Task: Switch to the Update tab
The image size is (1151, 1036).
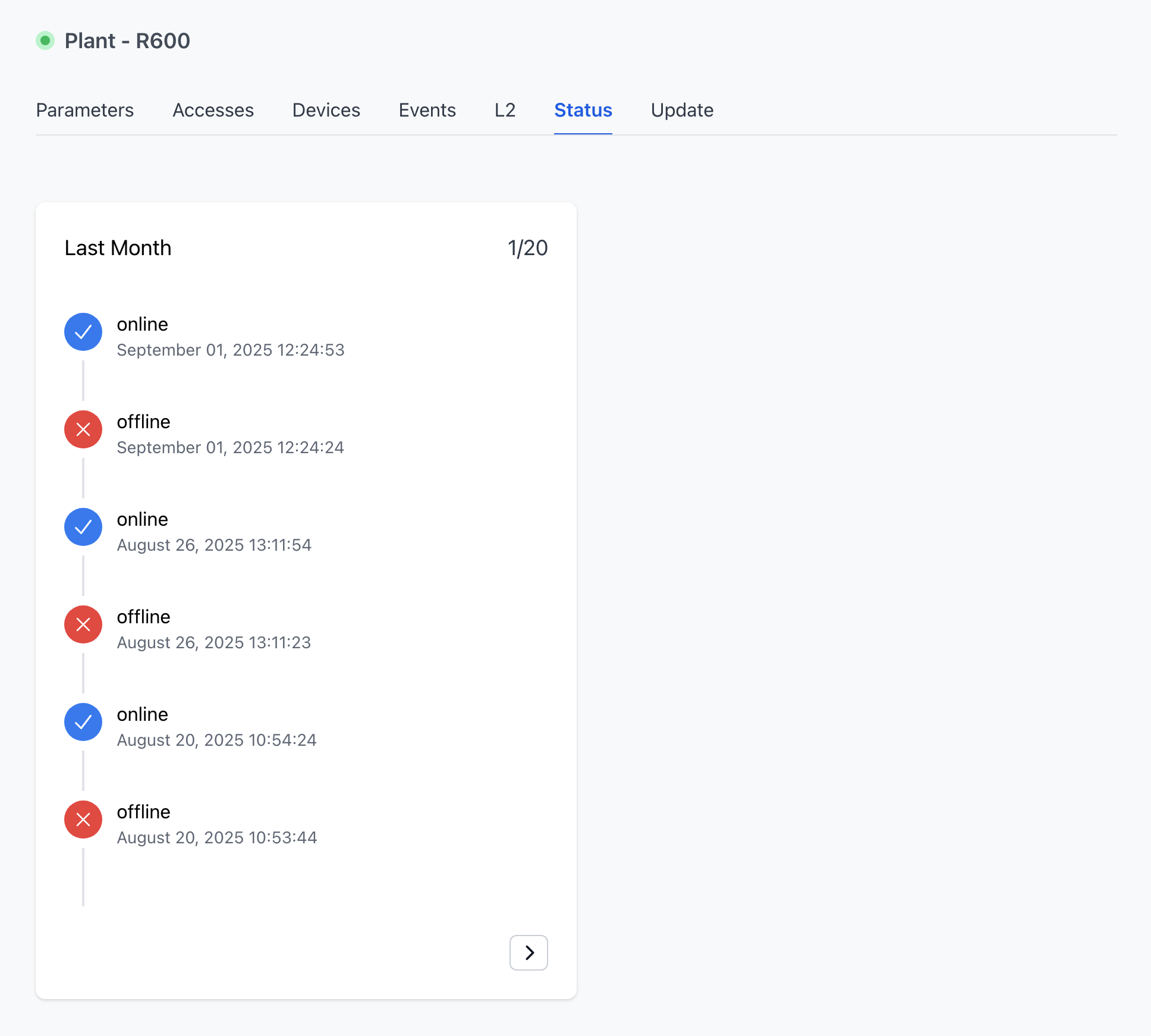Action: click(682, 110)
